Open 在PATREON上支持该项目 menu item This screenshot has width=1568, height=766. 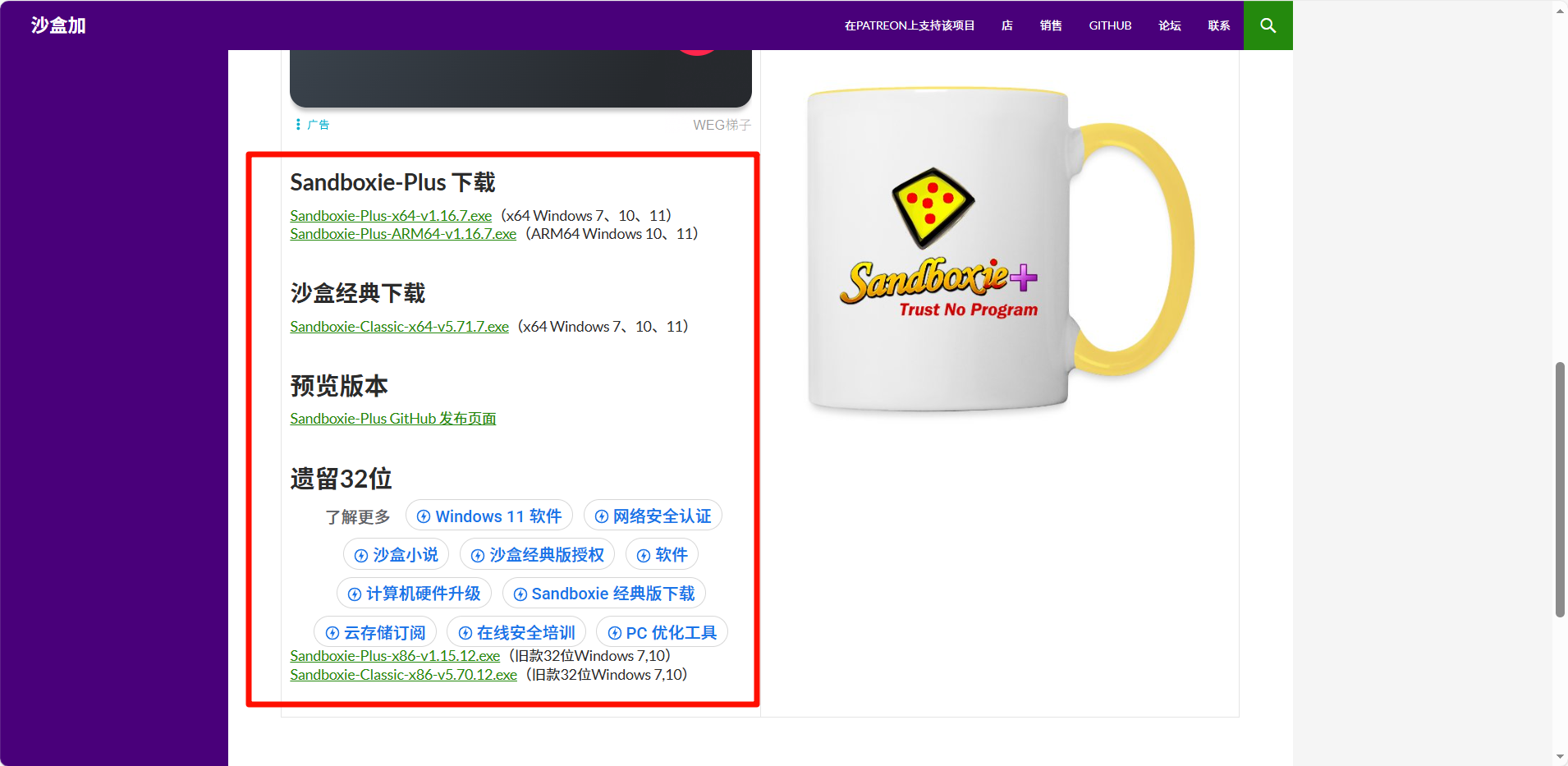[x=910, y=25]
